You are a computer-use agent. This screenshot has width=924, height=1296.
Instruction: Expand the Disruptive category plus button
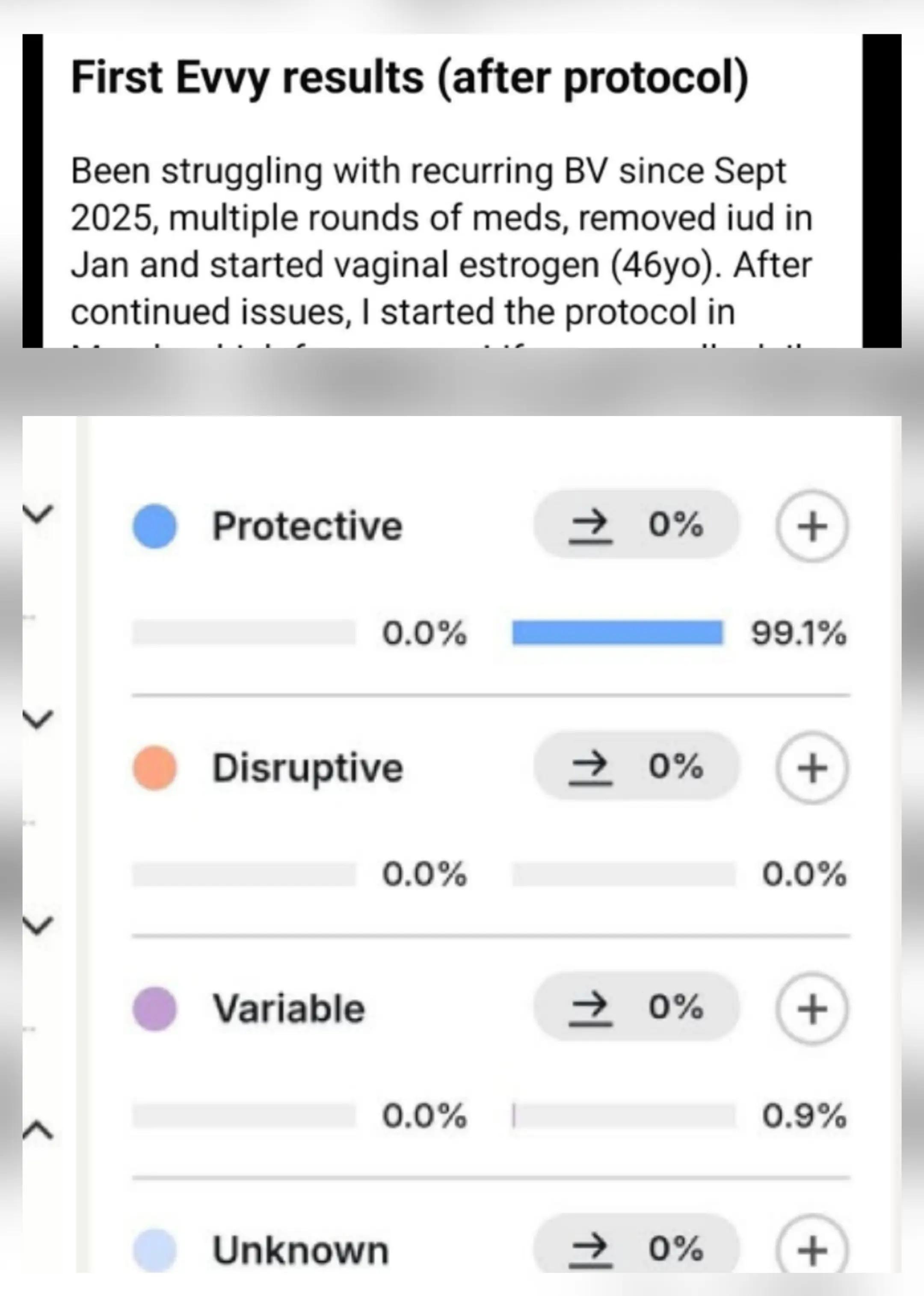point(811,767)
